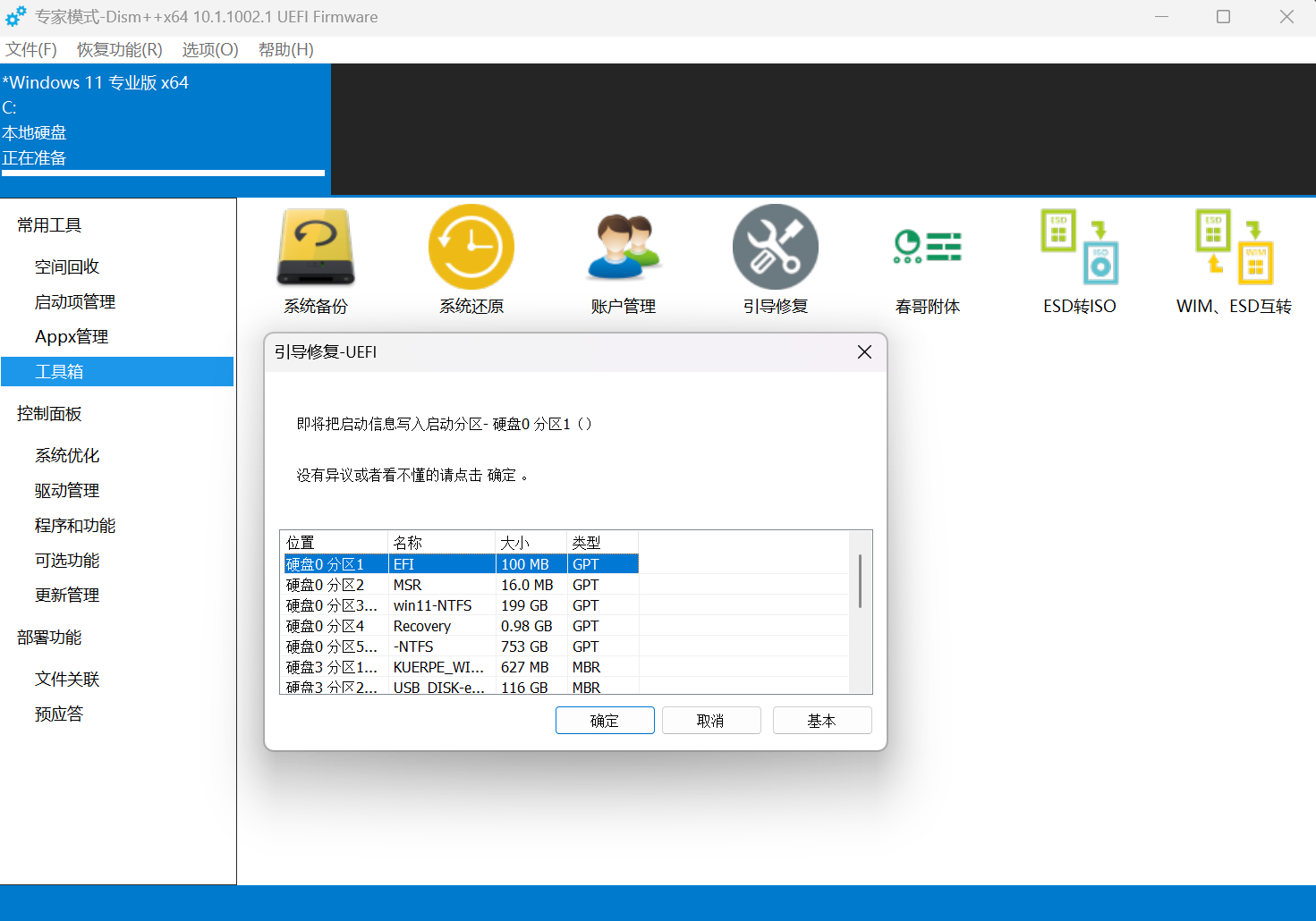
Task: Go to 启动项管理 in the sidebar
Action: tap(117, 301)
